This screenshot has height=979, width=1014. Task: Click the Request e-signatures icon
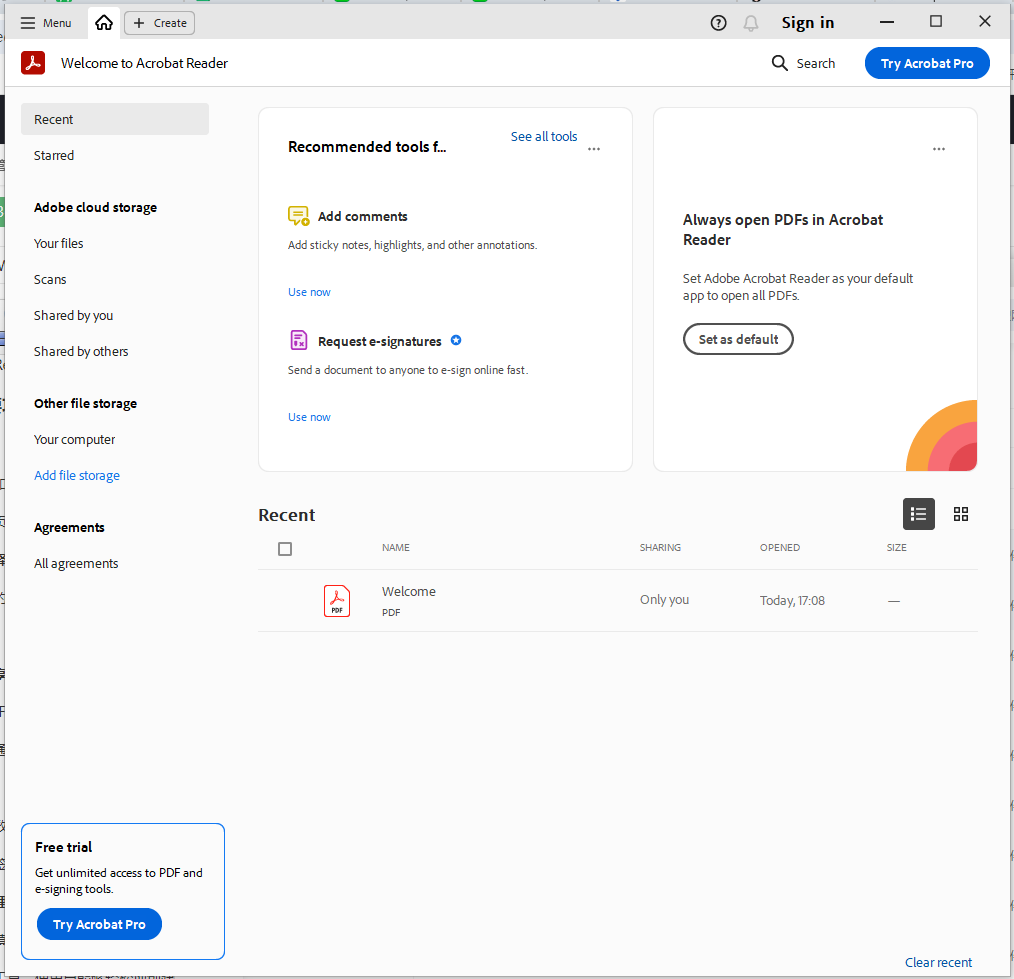pyautogui.click(x=298, y=341)
